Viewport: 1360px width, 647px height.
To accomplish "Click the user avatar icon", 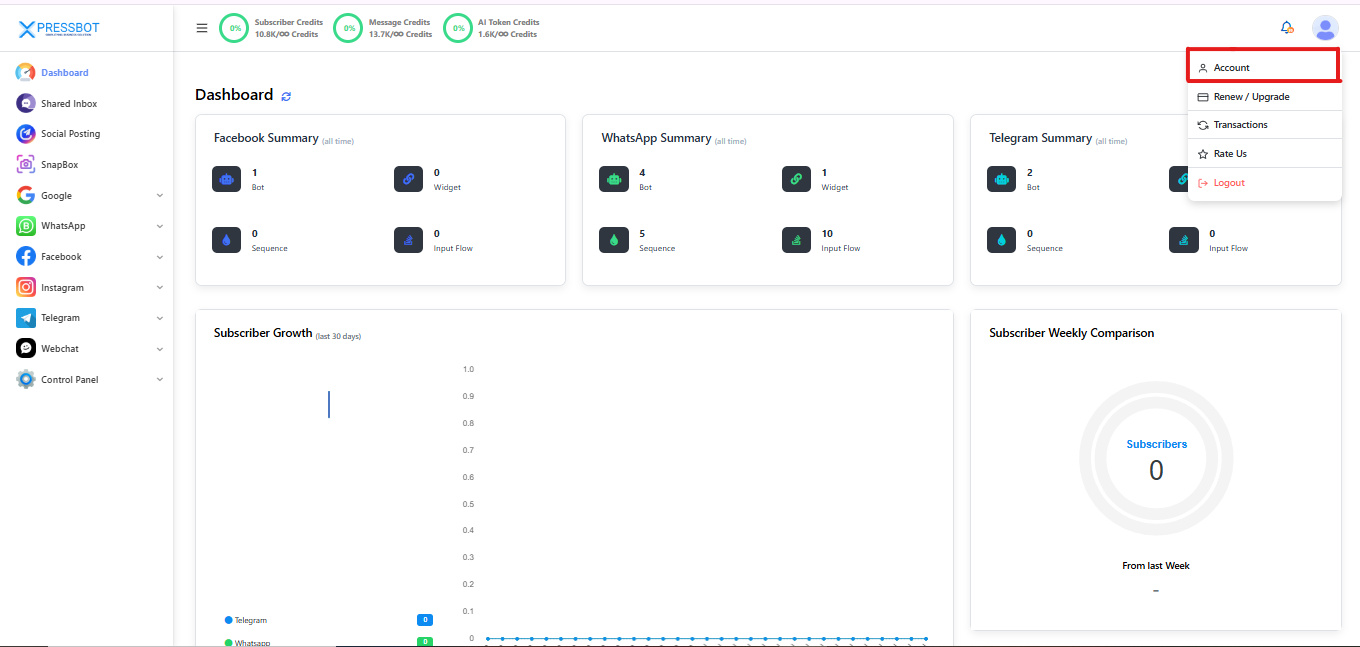I will click(x=1325, y=28).
